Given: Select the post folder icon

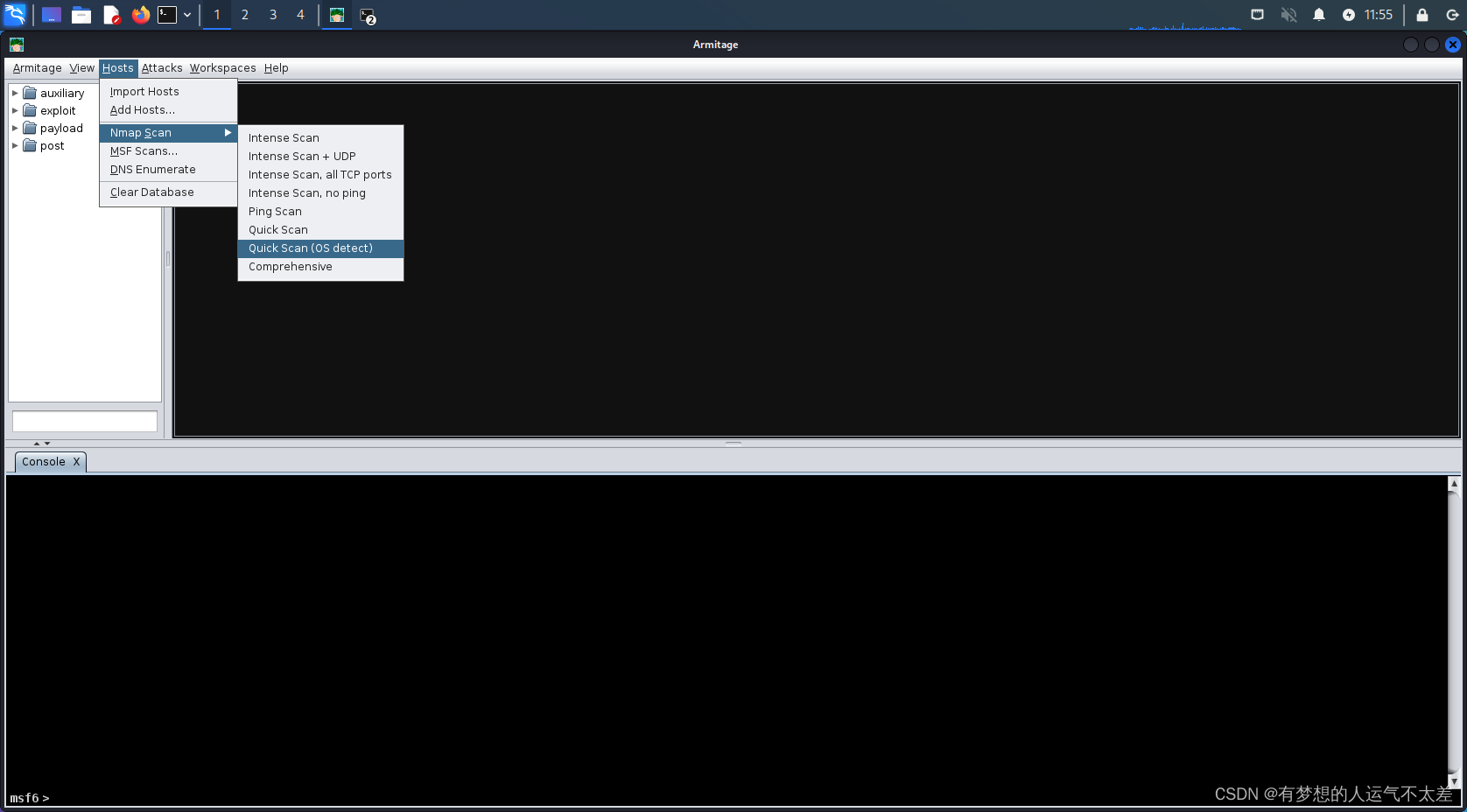Looking at the screenshot, I should point(30,145).
